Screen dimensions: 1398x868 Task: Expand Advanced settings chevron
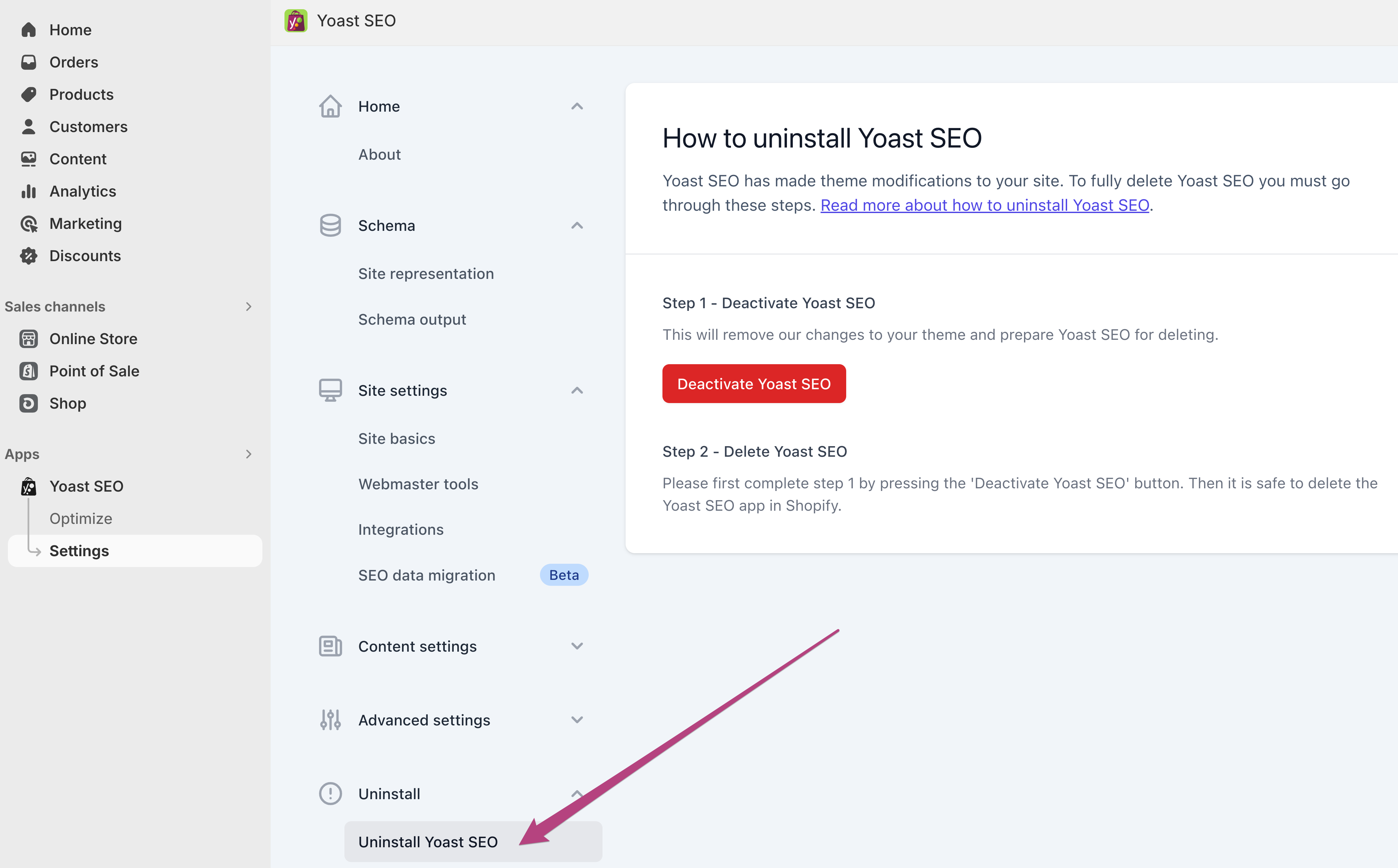(577, 720)
